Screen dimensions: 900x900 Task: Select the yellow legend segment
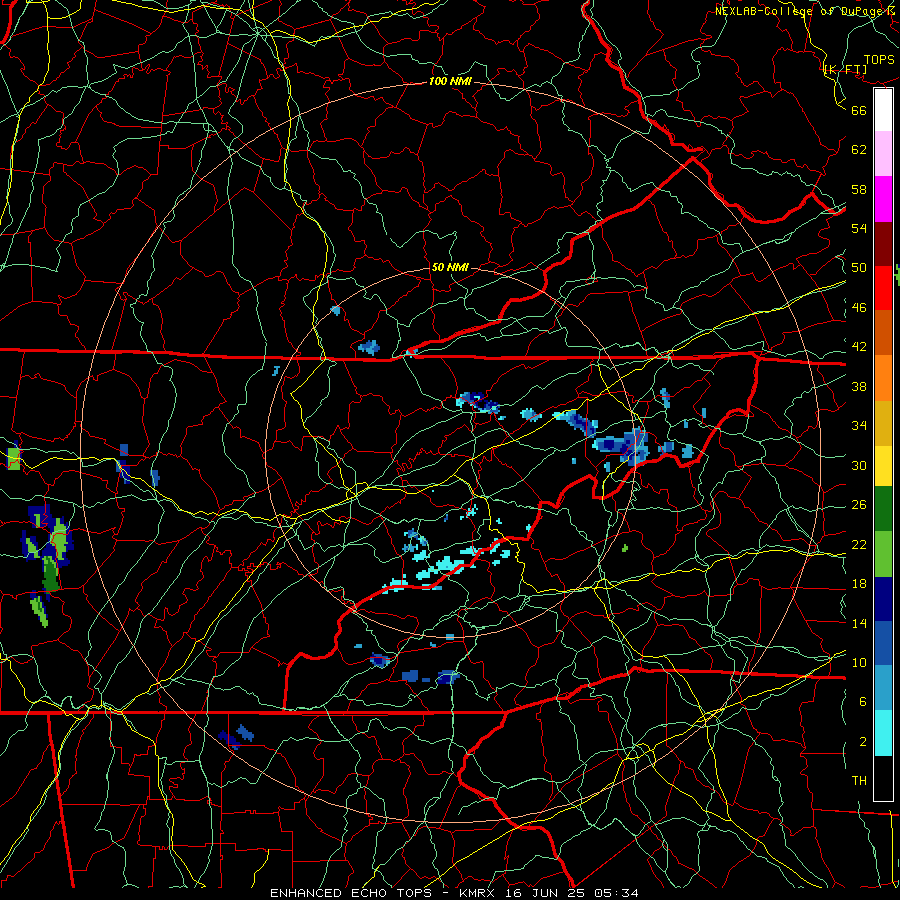[883, 465]
